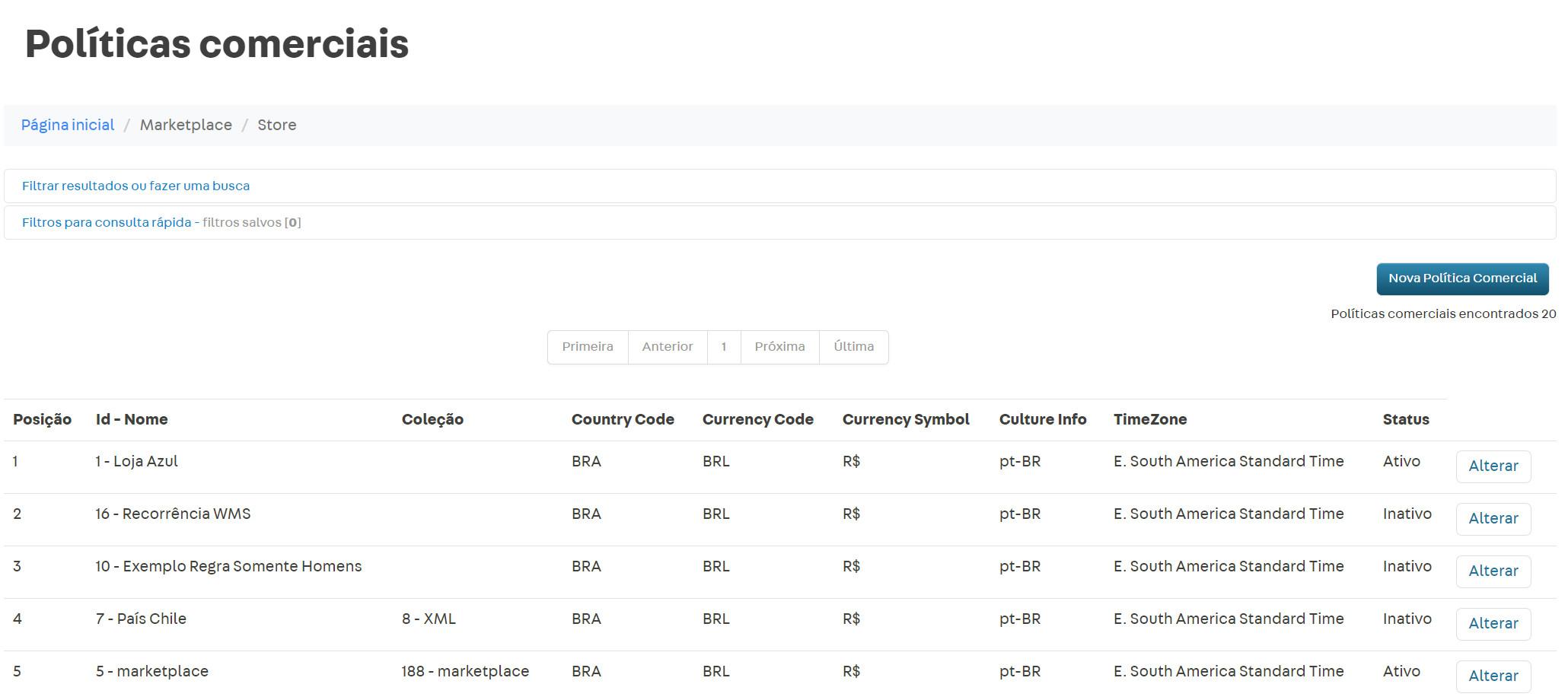Go to Anterior page in pagination
The height and width of the screenshot is (700, 1568).
pos(667,347)
